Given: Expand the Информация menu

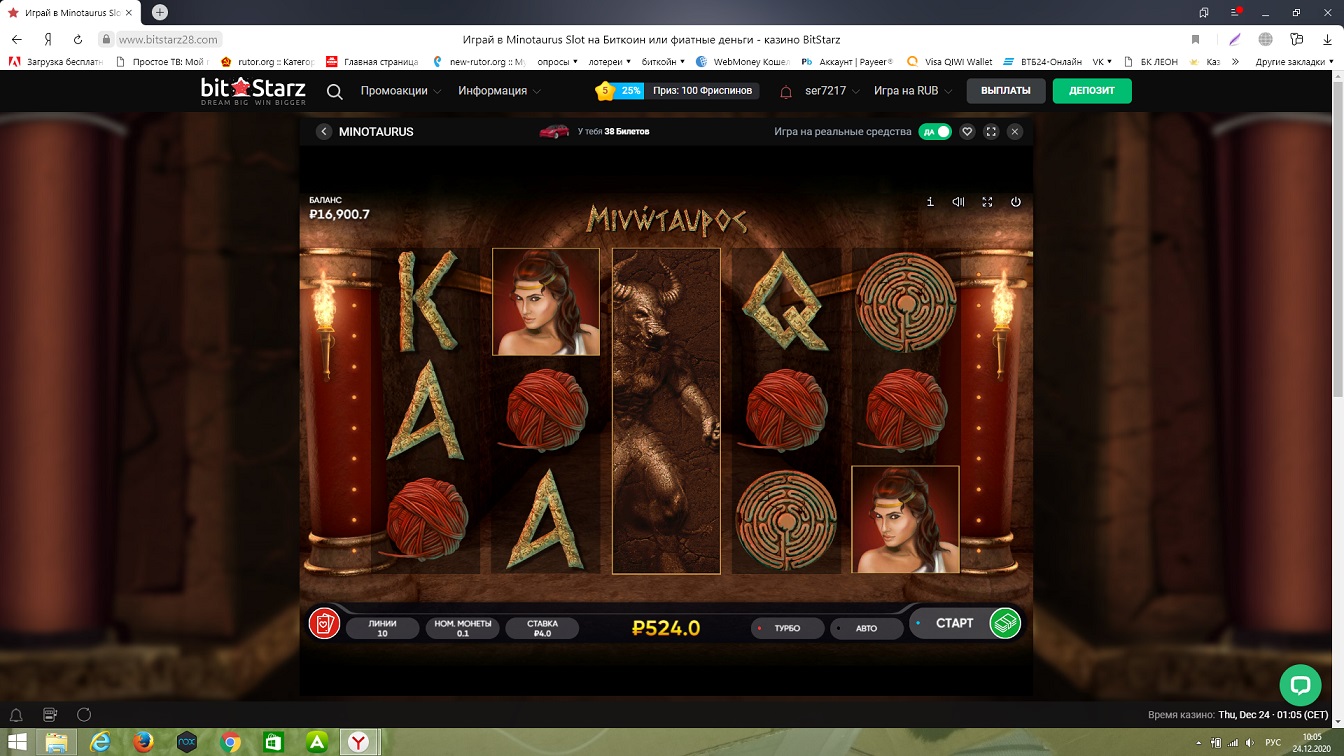Looking at the screenshot, I should 500,91.
